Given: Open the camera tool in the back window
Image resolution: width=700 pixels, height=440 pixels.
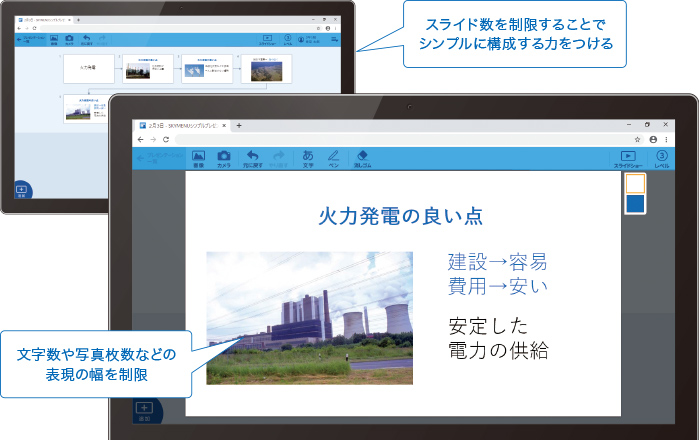Looking at the screenshot, I should pos(69,40).
